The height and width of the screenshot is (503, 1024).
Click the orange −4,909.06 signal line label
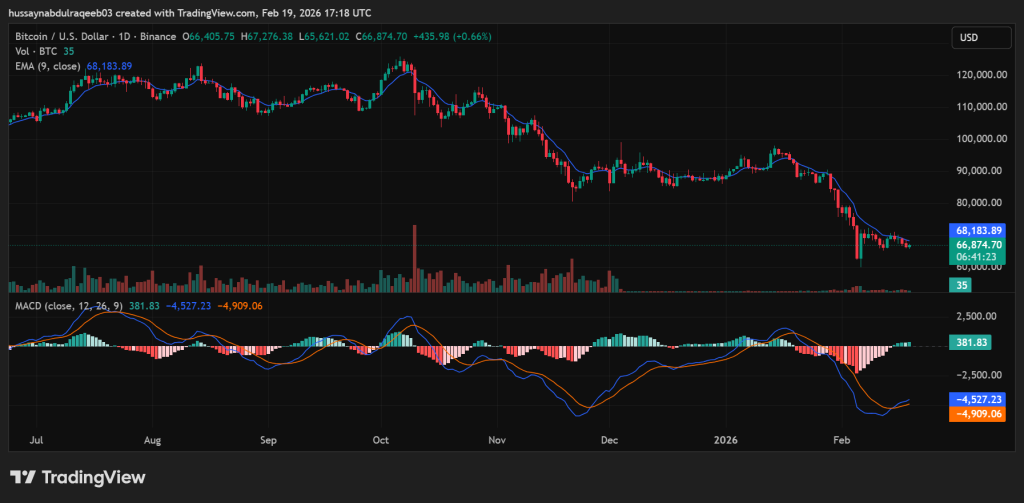tap(979, 412)
